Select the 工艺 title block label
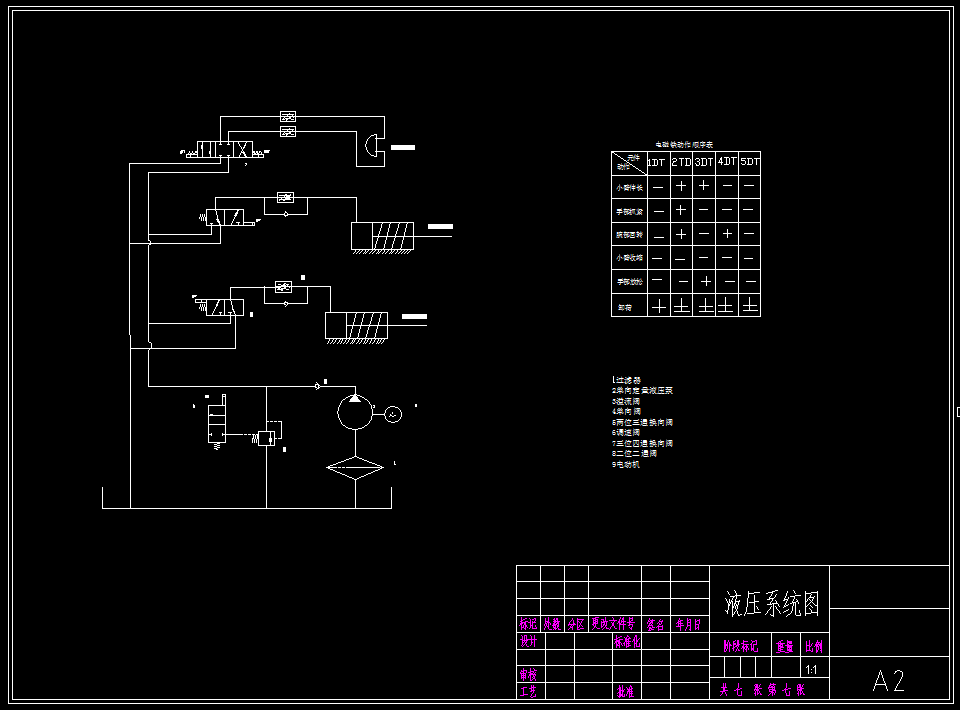This screenshot has width=960, height=710. pos(528,691)
